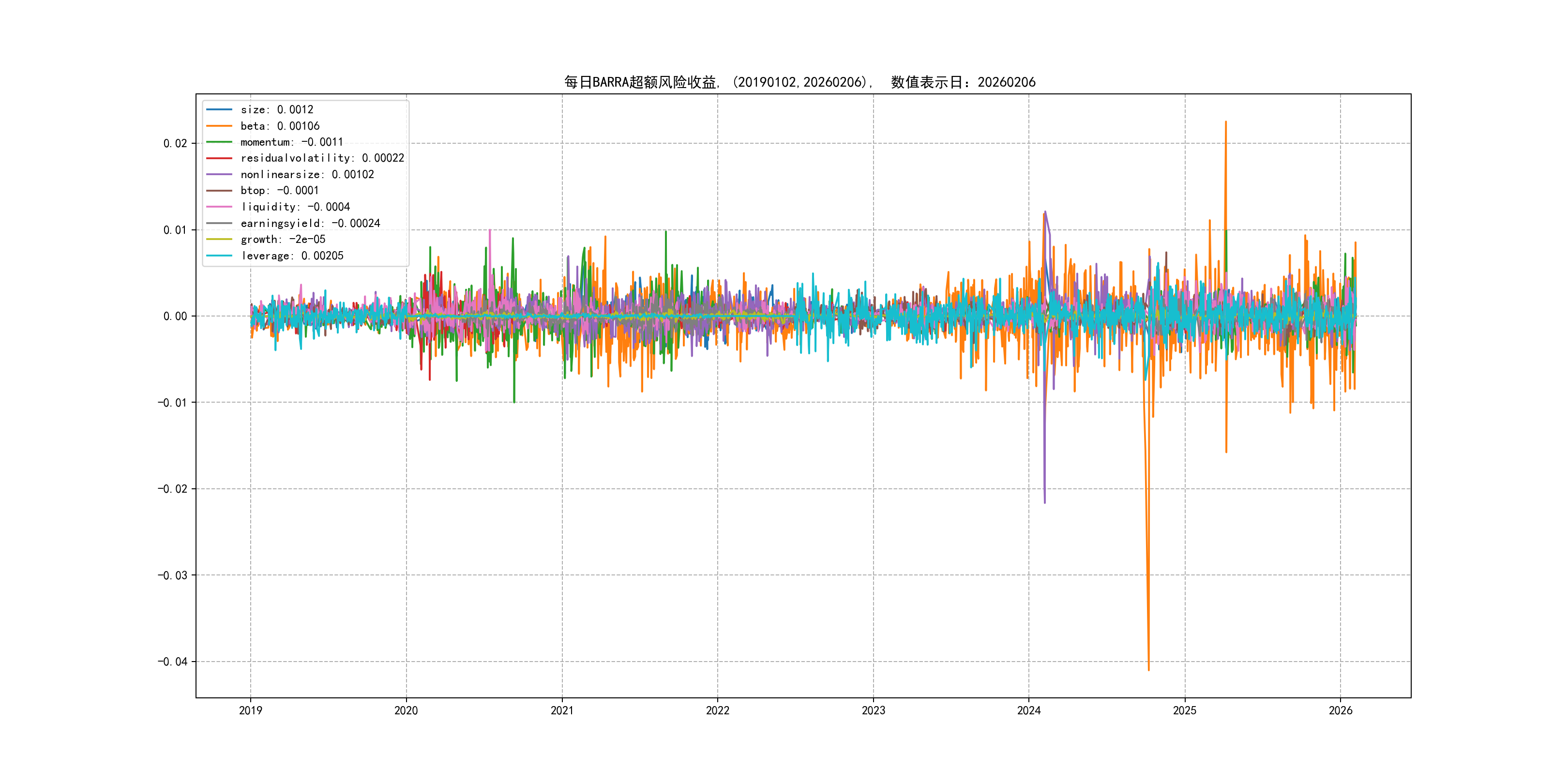The image size is (1568, 784).
Task: Click the 2021 x-axis tick label
Action: (x=562, y=710)
